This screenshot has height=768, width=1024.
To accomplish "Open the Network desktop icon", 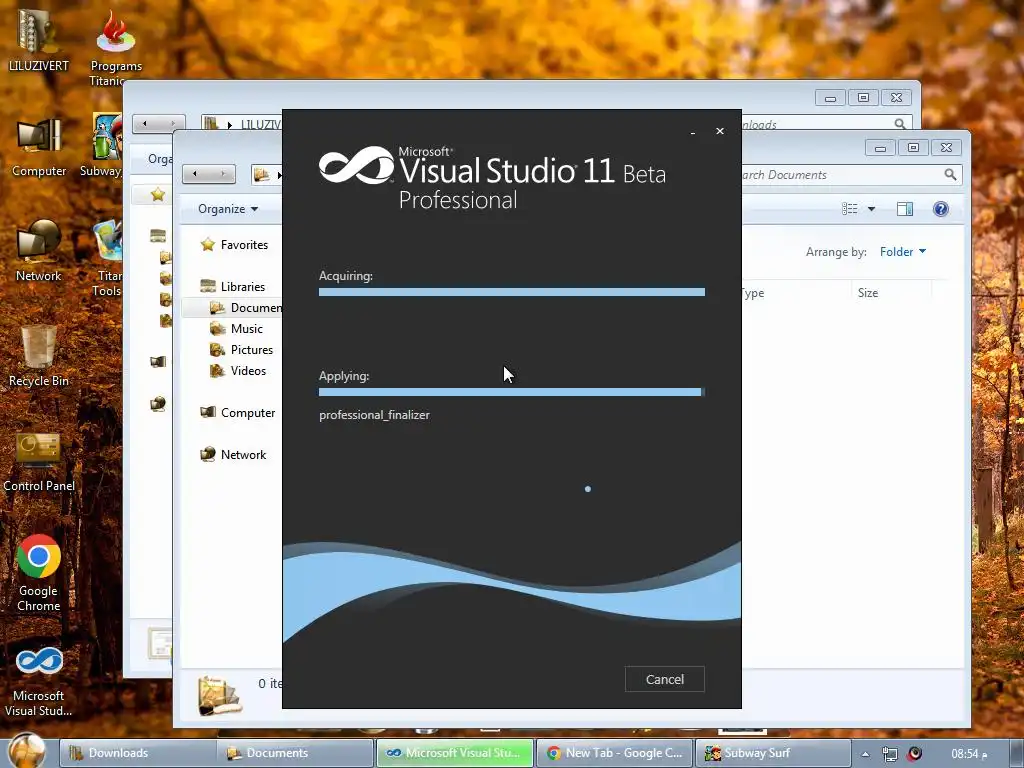I will [39, 251].
